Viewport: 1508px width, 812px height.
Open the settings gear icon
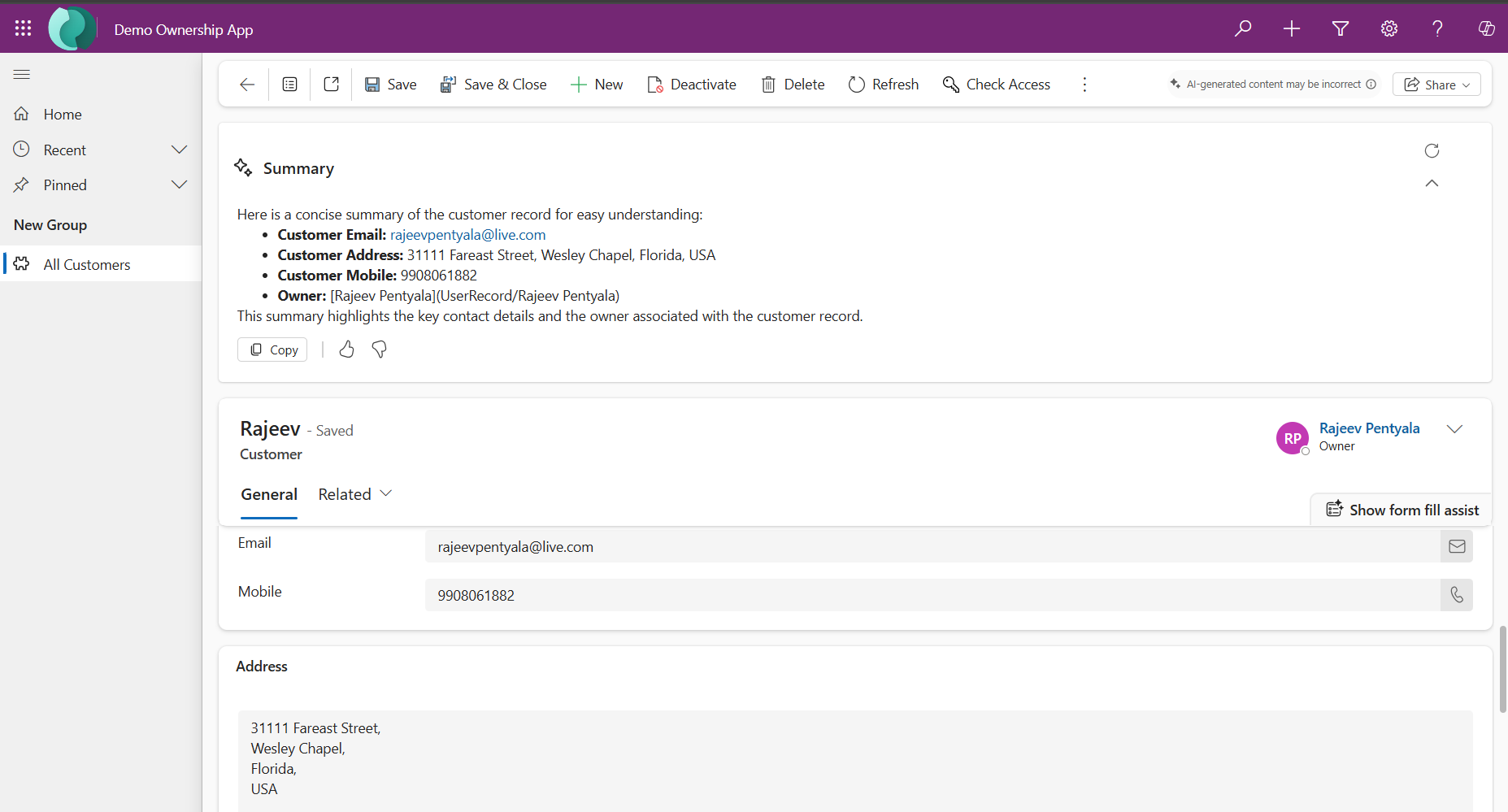click(x=1388, y=29)
